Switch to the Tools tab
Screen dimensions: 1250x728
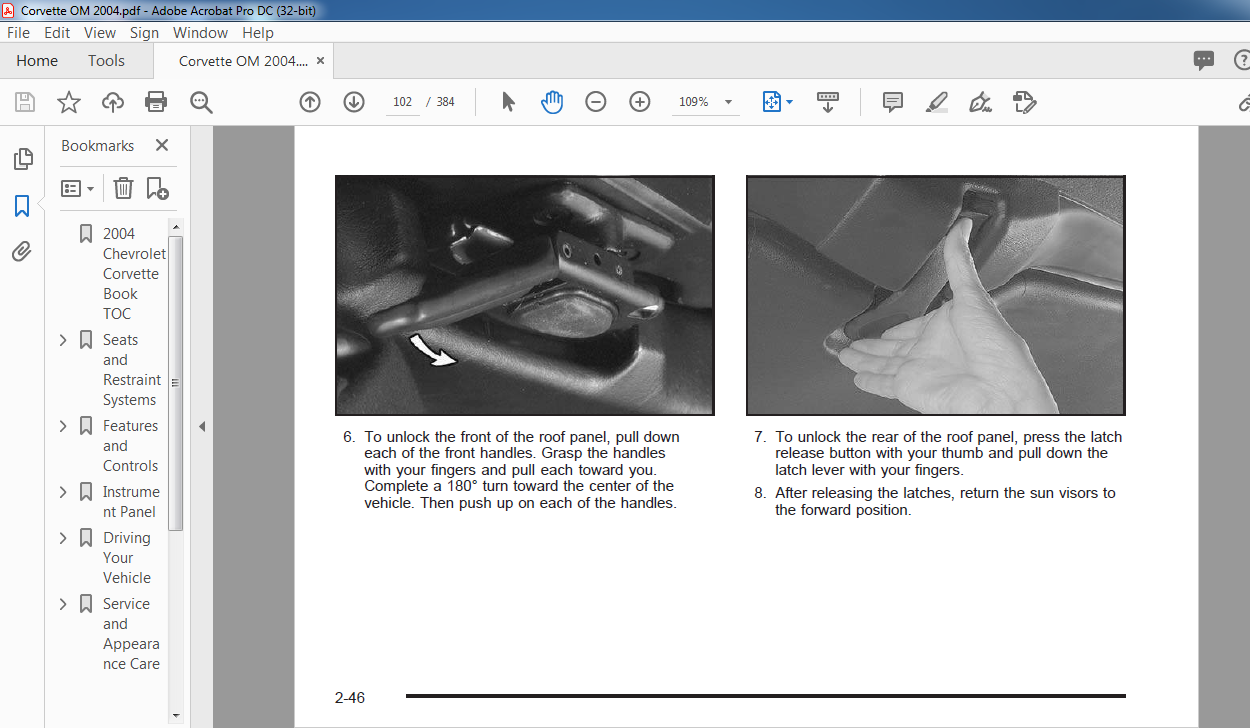tap(106, 60)
